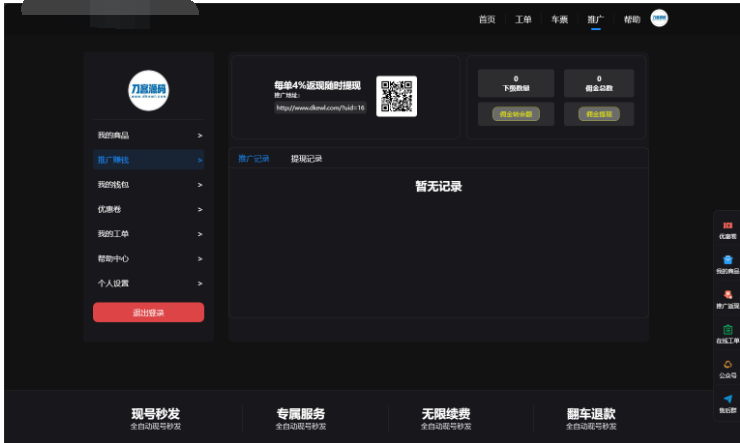Open 公众号 icon in floating sidebar
The height and width of the screenshot is (443, 740).
click(727, 364)
